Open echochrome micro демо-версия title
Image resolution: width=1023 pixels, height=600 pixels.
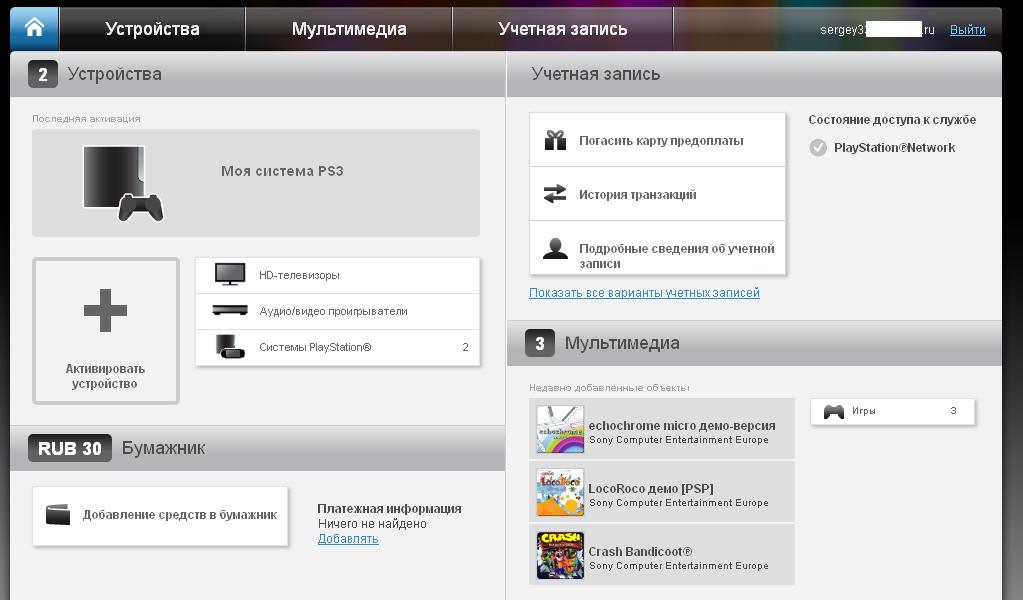pyautogui.click(x=682, y=425)
